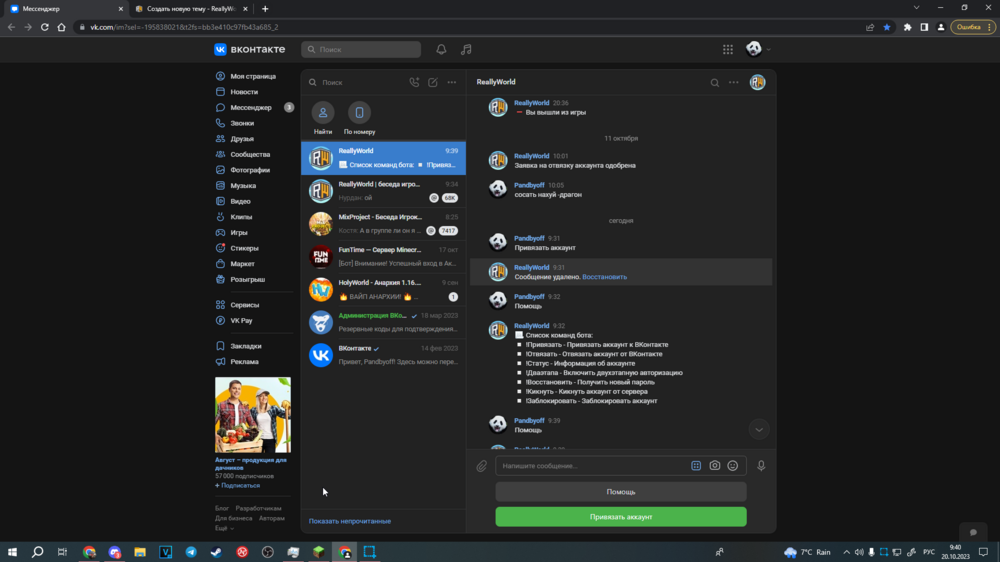Open ReallyWorld avatar in chat header
This screenshot has height=562, width=1000.
(x=758, y=82)
